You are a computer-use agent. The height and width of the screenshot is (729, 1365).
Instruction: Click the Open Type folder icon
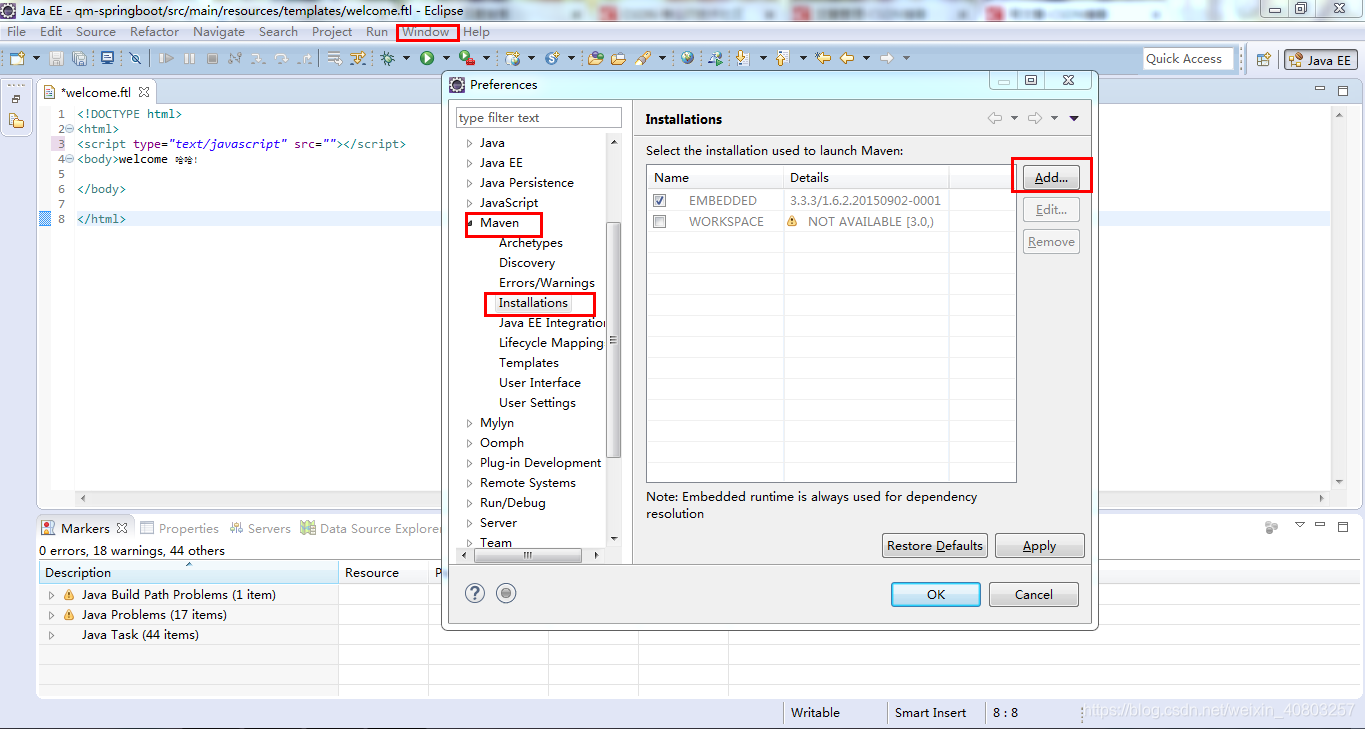coord(596,59)
